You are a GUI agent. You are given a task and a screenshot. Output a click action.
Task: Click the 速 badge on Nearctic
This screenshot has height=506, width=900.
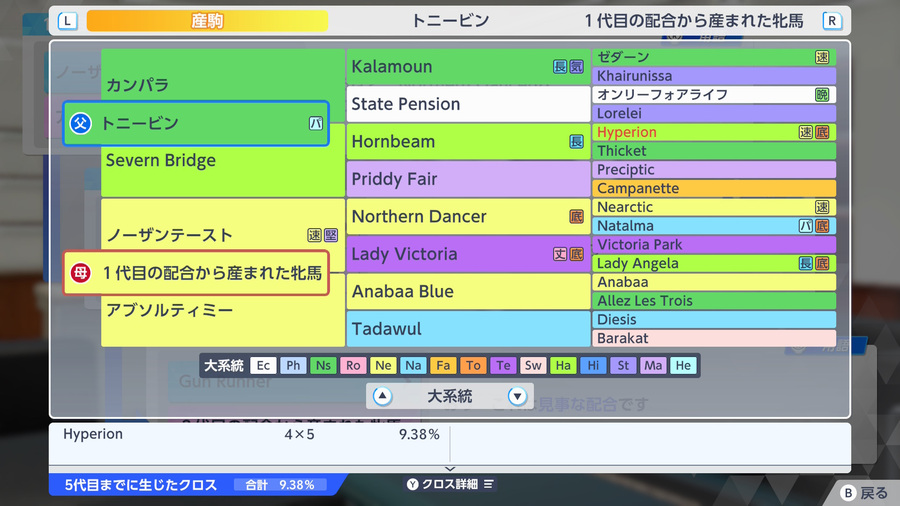(x=822, y=207)
